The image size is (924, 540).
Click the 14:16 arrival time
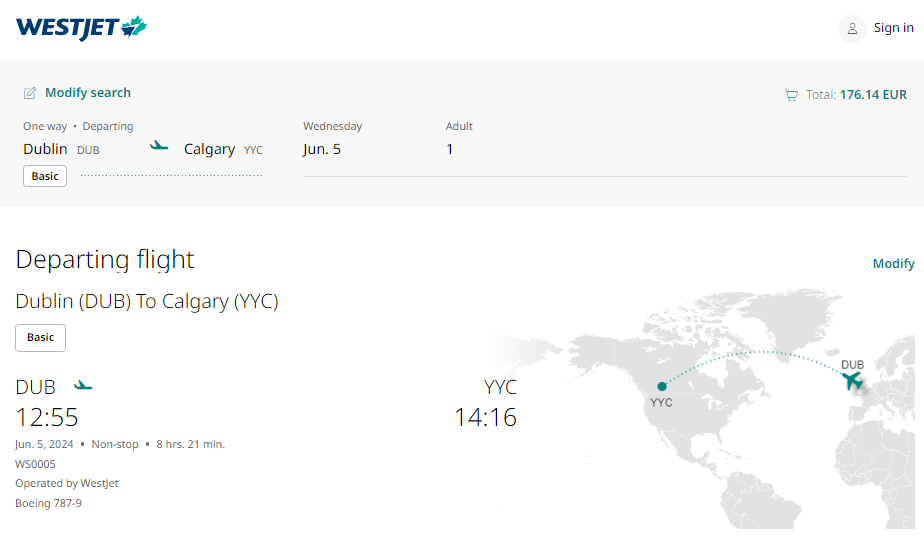[486, 417]
